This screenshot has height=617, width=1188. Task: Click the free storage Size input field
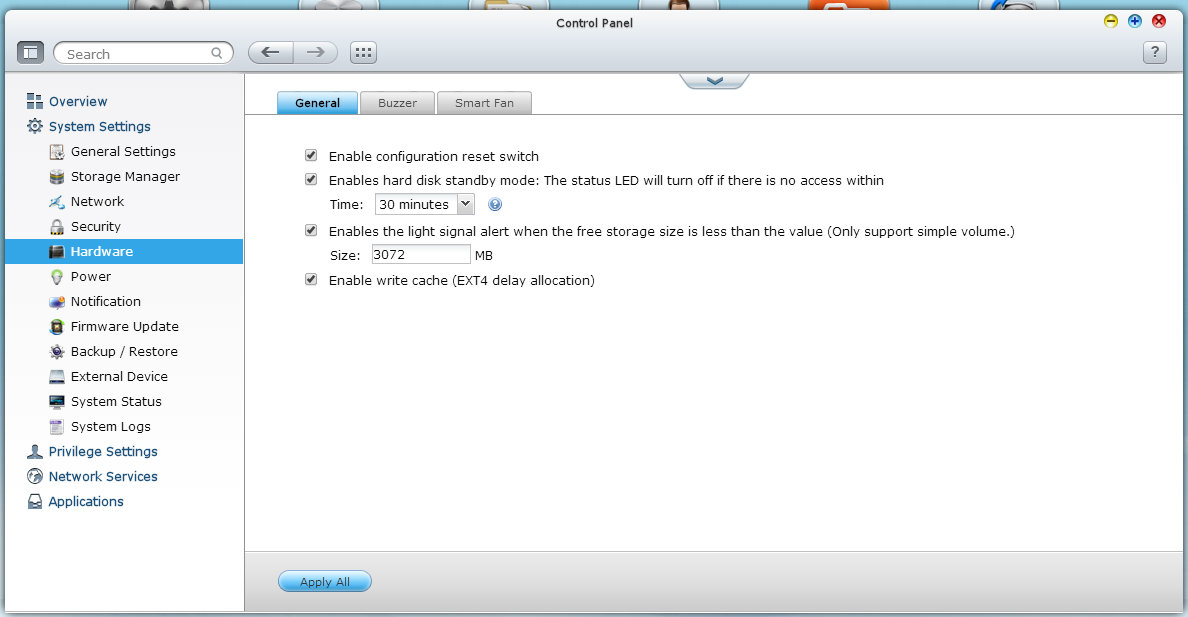point(420,255)
